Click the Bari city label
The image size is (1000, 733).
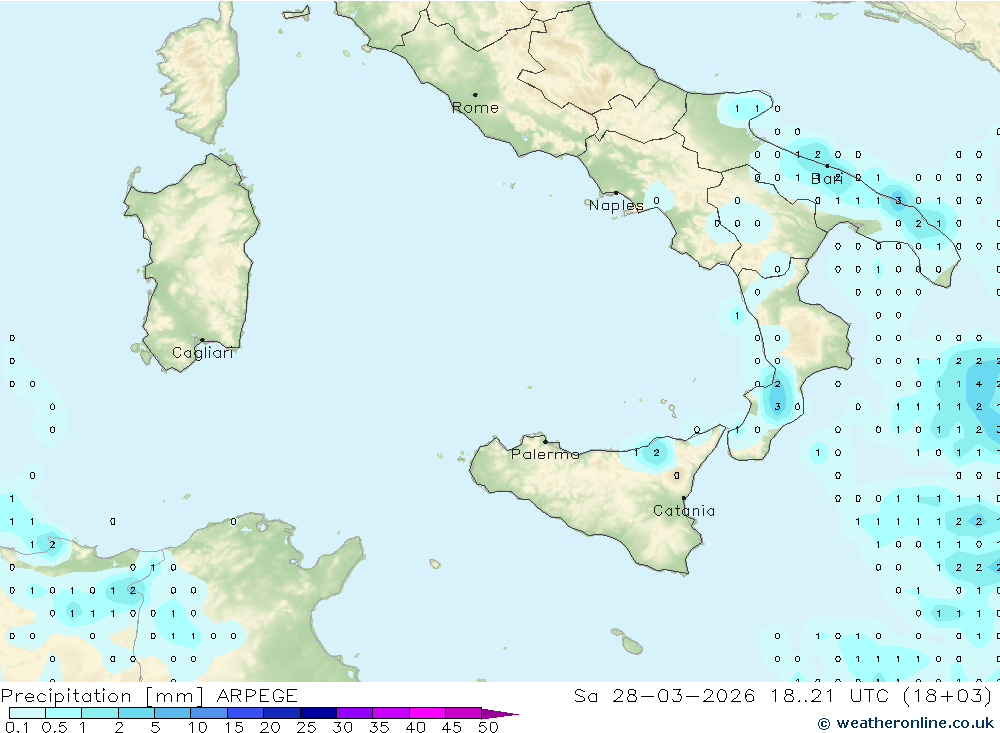pos(827,179)
